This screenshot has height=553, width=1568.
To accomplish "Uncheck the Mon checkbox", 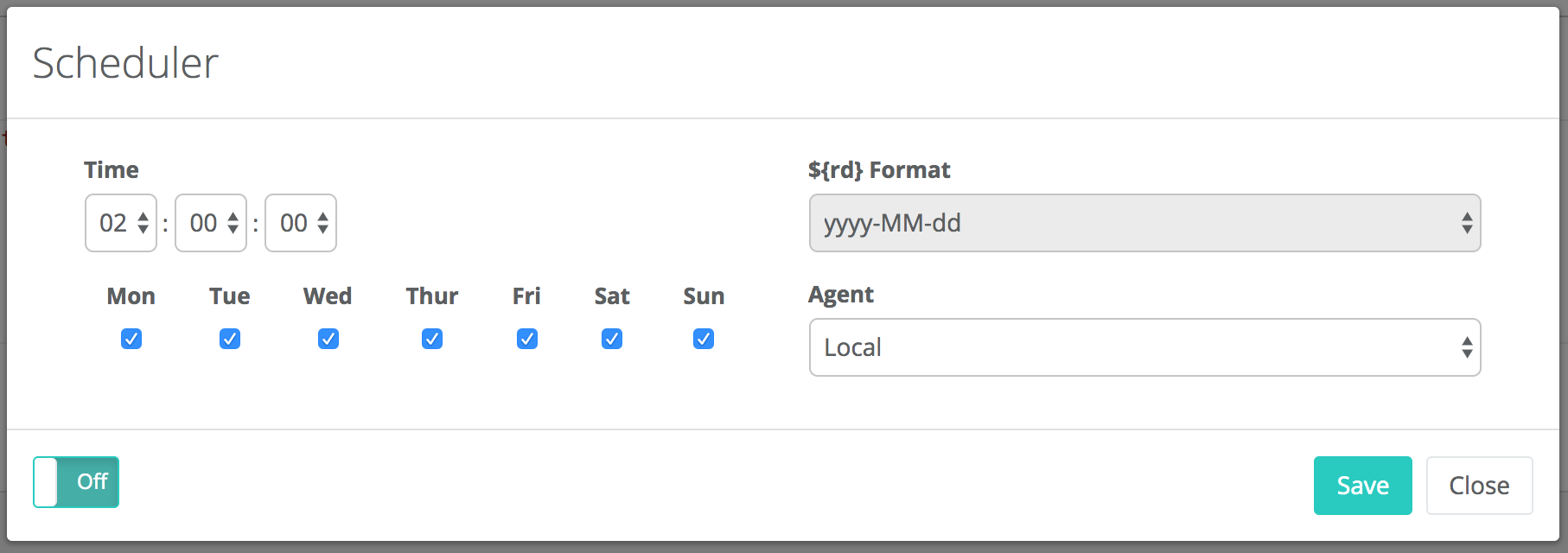I will click(x=131, y=339).
